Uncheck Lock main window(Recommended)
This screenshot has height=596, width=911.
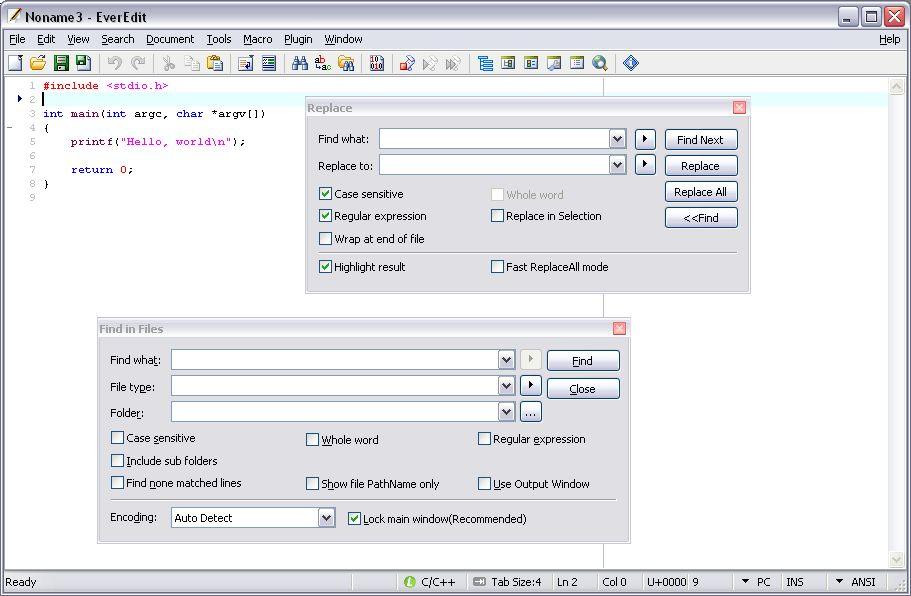pyautogui.click(x=354, y=518)
